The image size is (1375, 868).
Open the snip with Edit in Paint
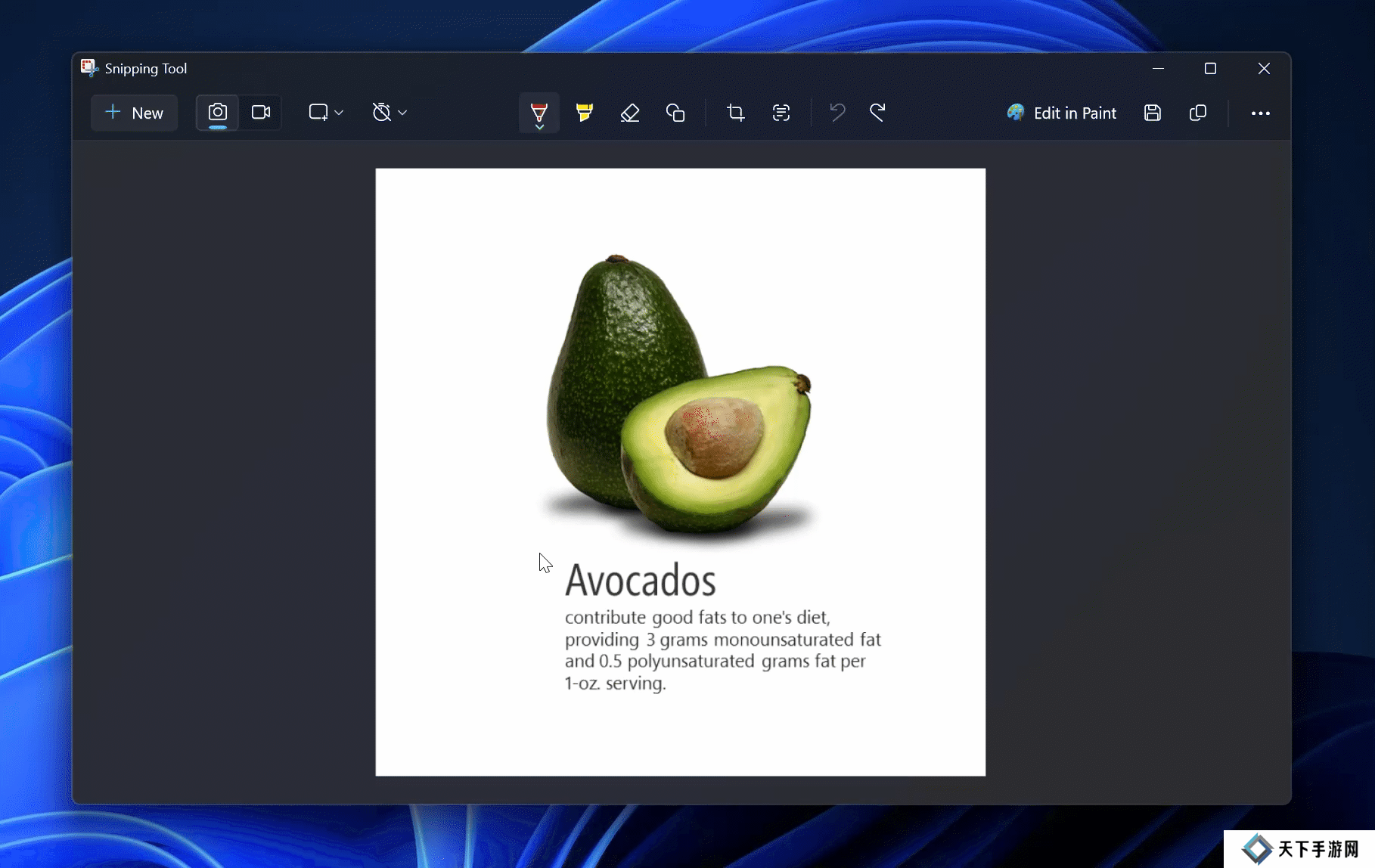click(1061, 113)
